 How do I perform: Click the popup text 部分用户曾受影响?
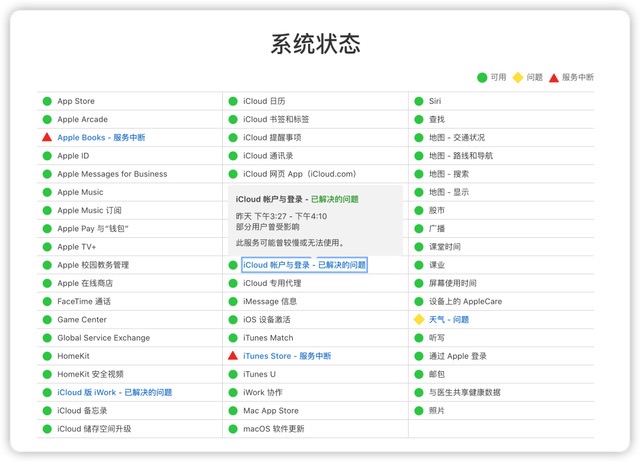267,227
